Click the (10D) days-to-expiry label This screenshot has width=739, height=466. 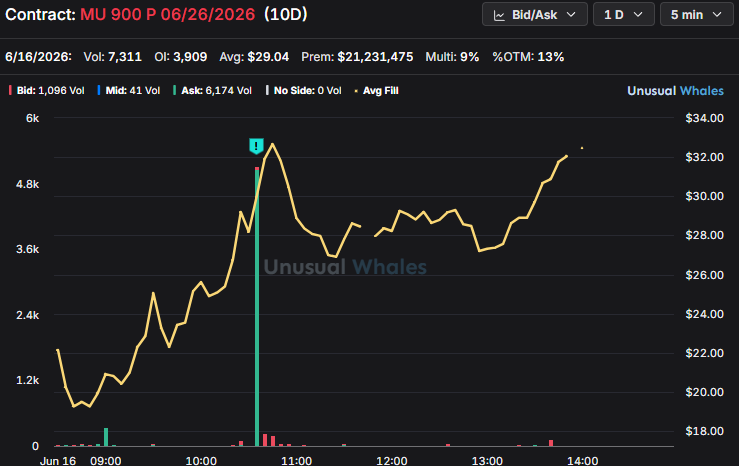pos(286,15)
